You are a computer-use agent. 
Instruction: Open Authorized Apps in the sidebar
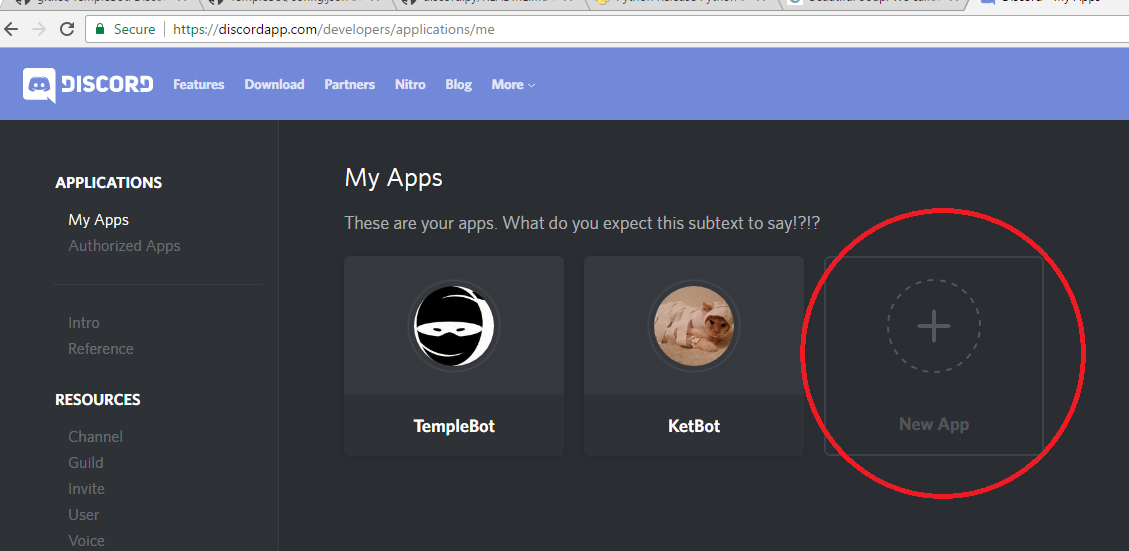coord(125,246)
